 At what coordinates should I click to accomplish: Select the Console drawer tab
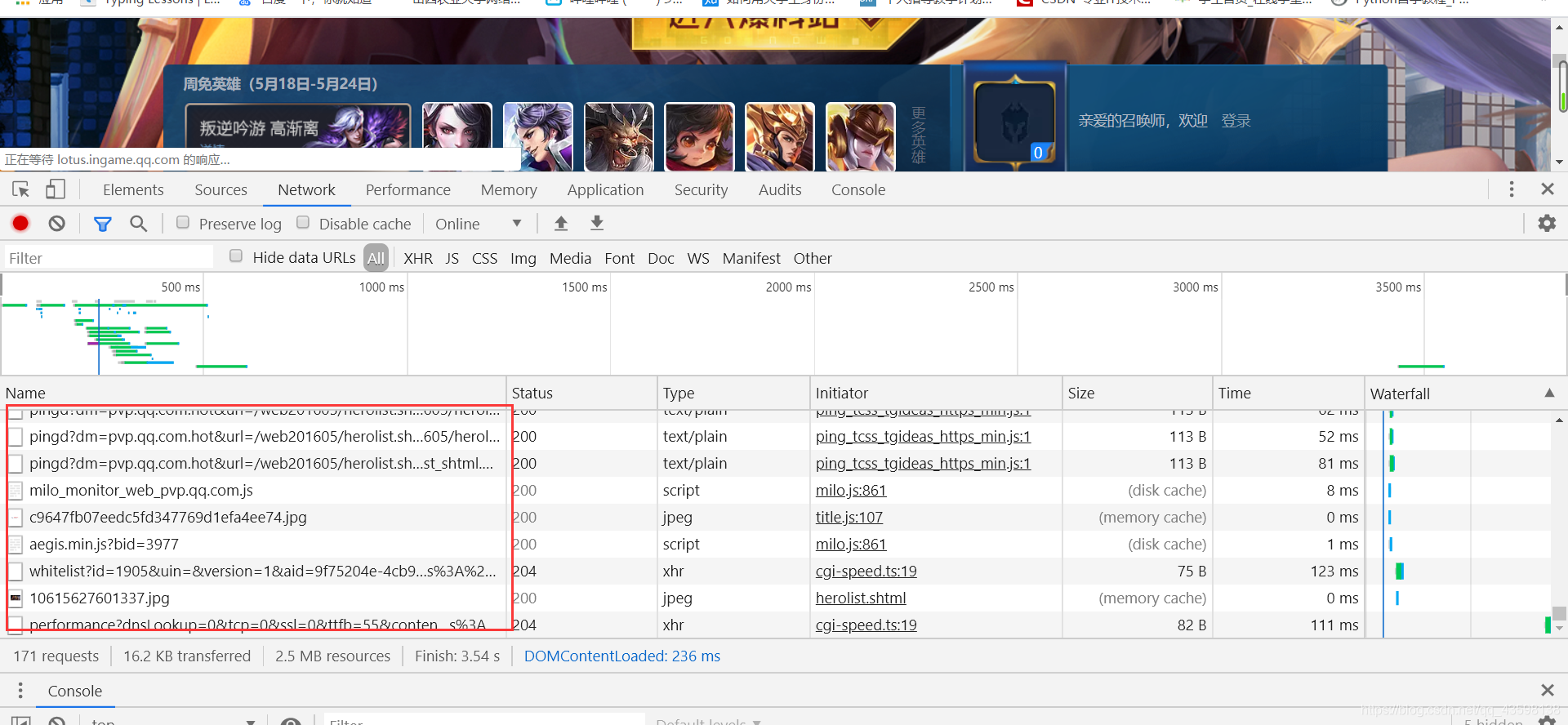[x=75, y=691]
